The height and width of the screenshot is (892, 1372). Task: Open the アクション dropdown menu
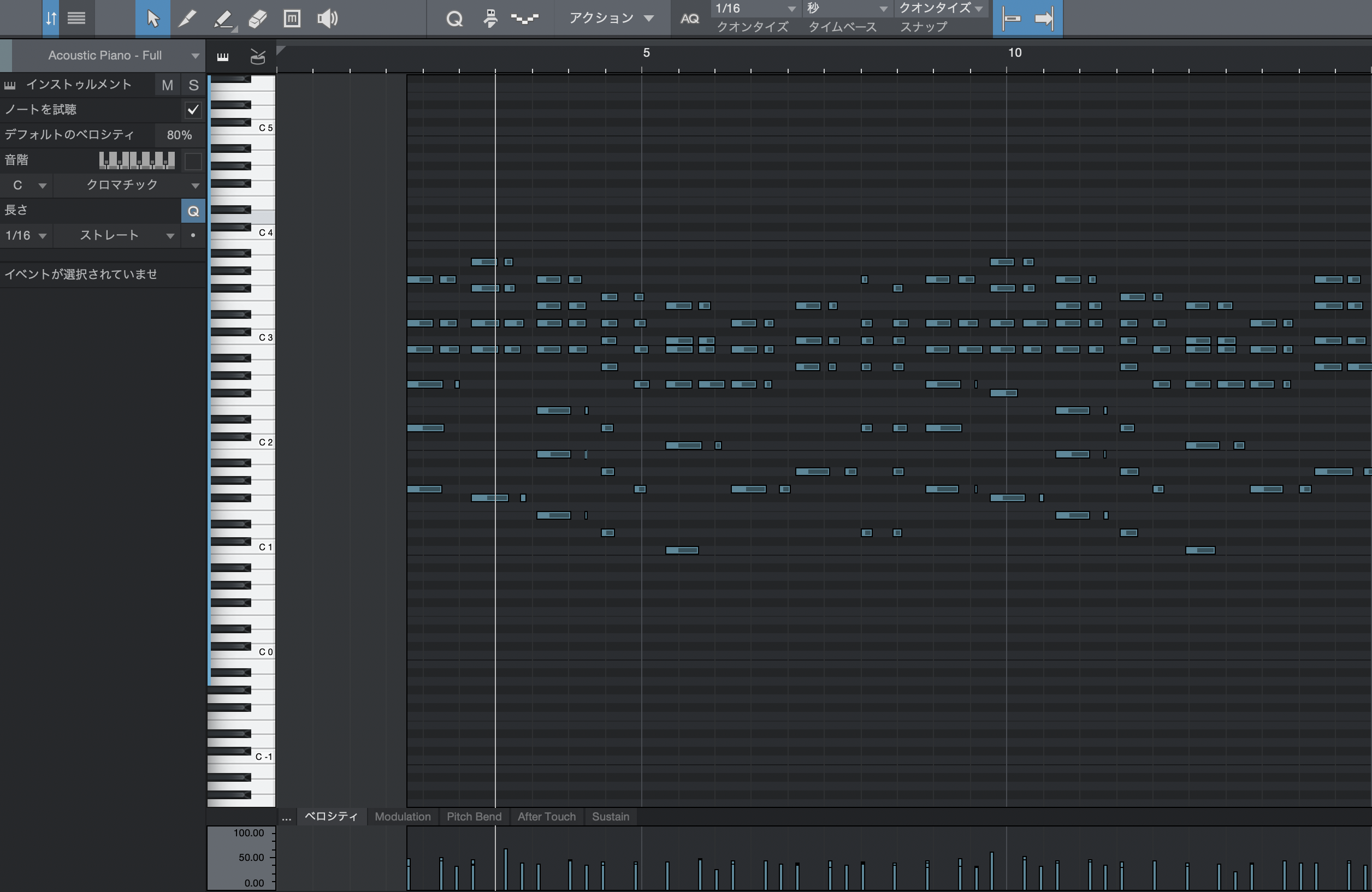click(611, 19)
